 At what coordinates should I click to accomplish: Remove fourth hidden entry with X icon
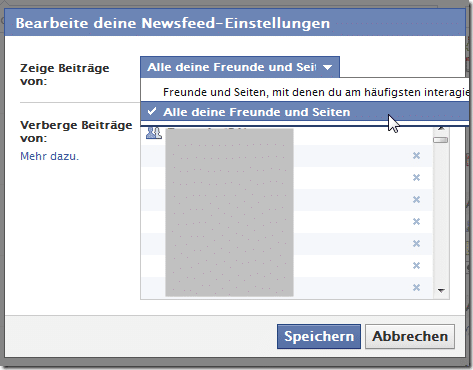[x=416, y=222]
